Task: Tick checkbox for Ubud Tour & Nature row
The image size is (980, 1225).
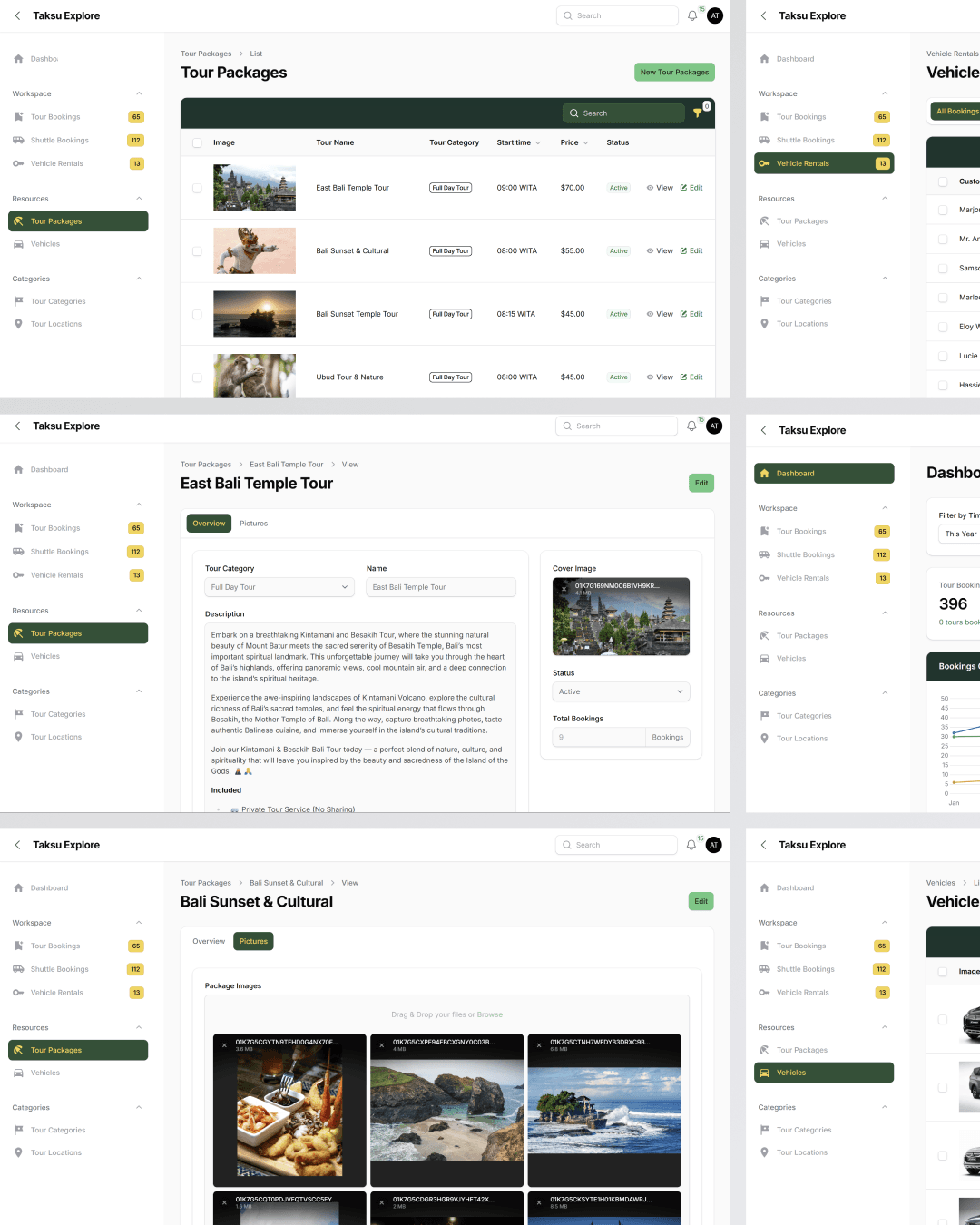Action: pyautogui.click(x=197, y=377)
